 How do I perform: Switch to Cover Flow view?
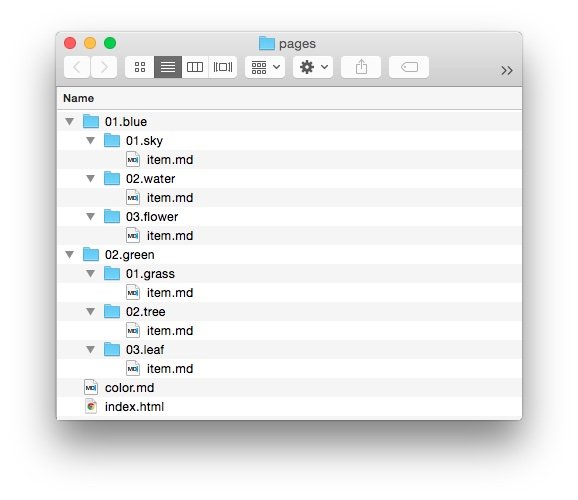223,67
